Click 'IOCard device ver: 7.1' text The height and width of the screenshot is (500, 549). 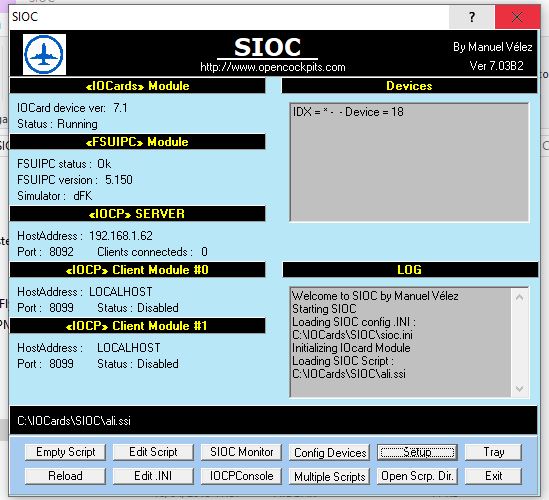(72, 108)
